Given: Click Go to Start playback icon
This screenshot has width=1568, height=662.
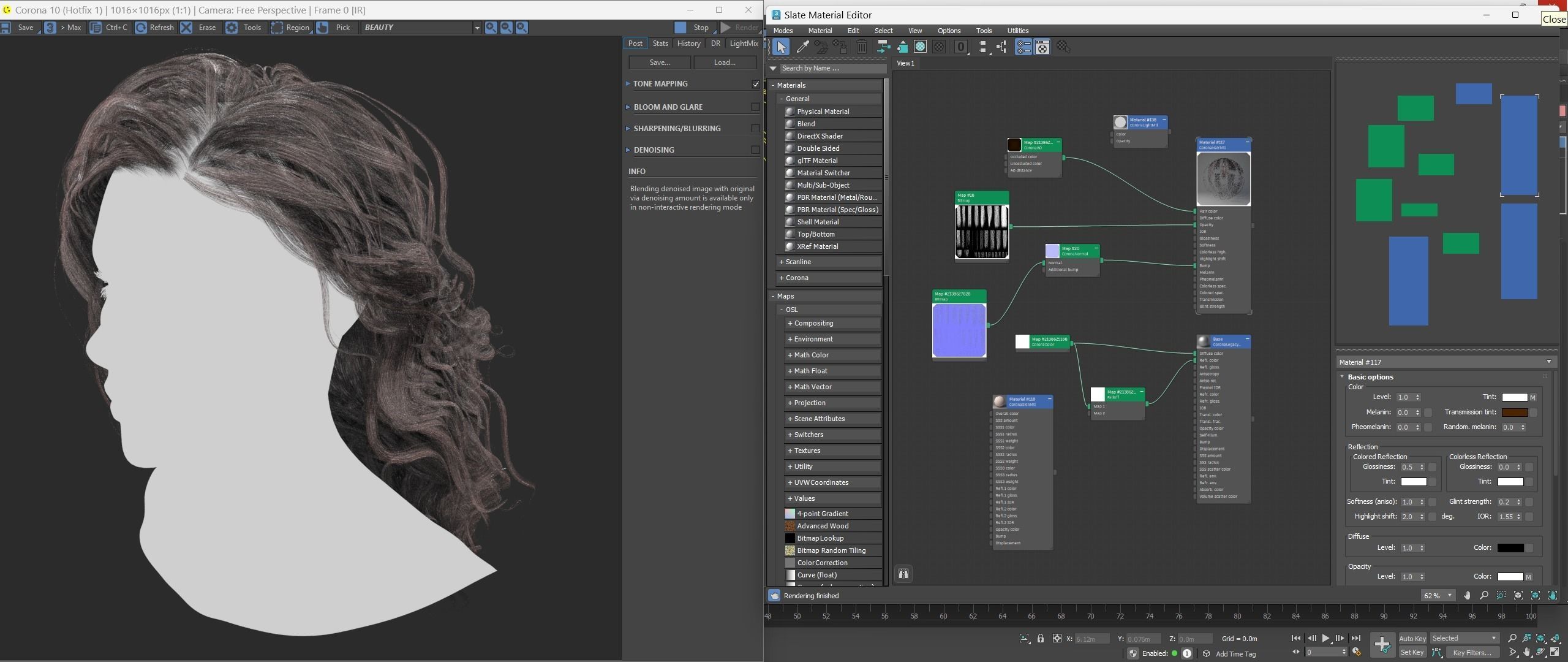Looking at the screenshot, I should coord(1296,639).
